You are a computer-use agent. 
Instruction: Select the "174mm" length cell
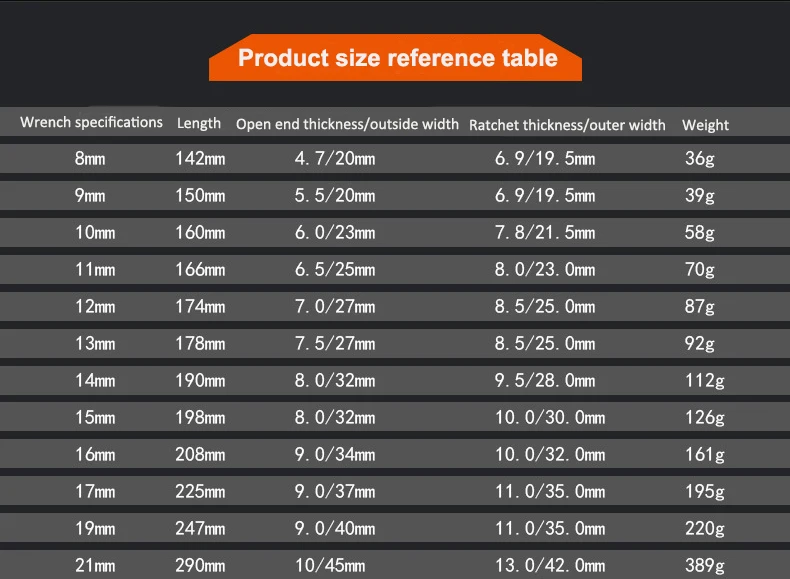coord(200,306)
